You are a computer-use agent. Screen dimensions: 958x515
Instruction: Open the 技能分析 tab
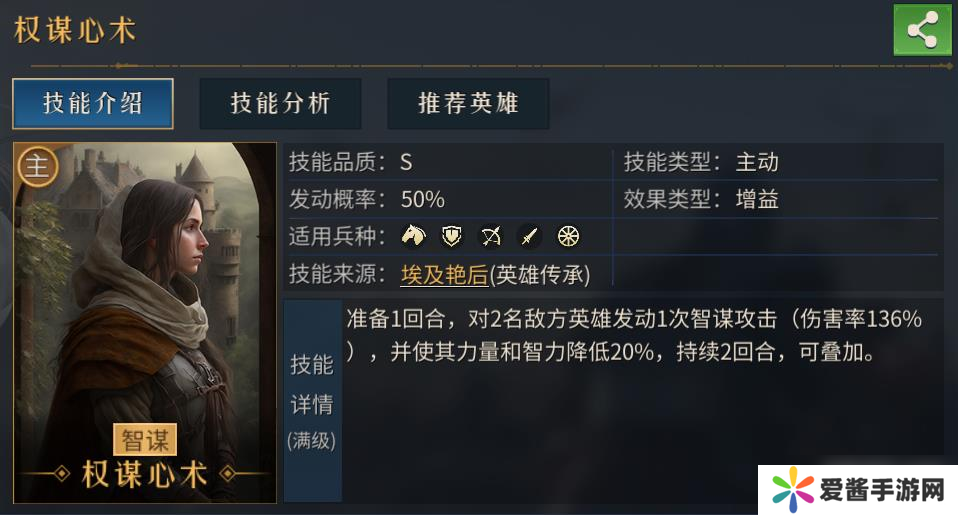(x=280, y=103)
